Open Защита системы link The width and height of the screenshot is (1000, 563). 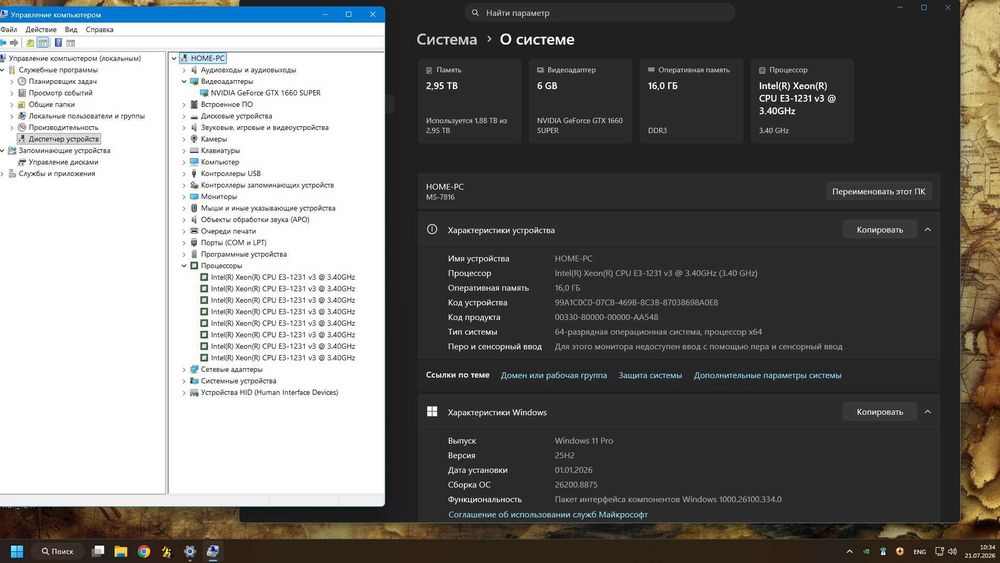point(650,376)
